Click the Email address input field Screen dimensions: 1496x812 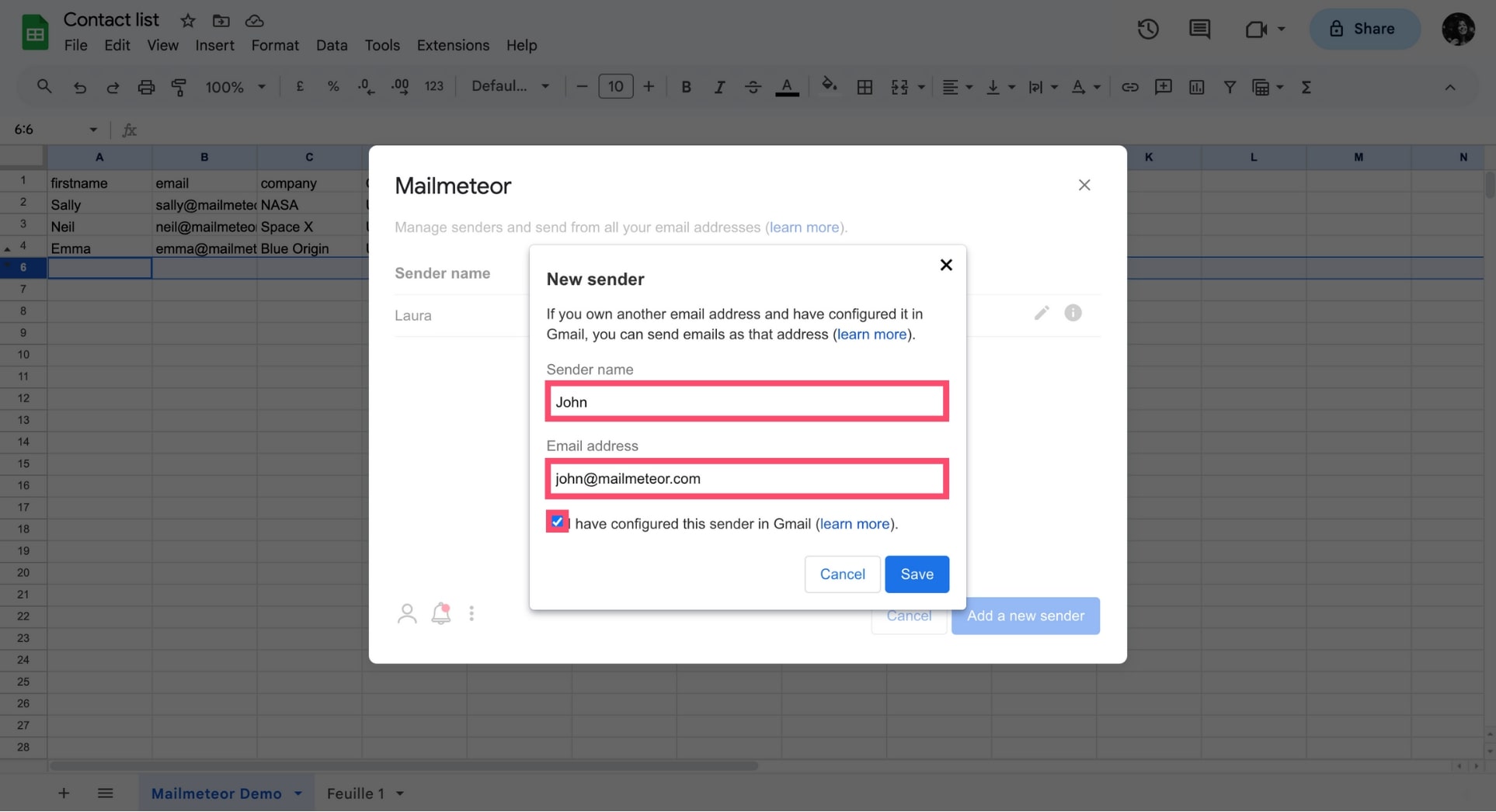[x=746, y=478]
